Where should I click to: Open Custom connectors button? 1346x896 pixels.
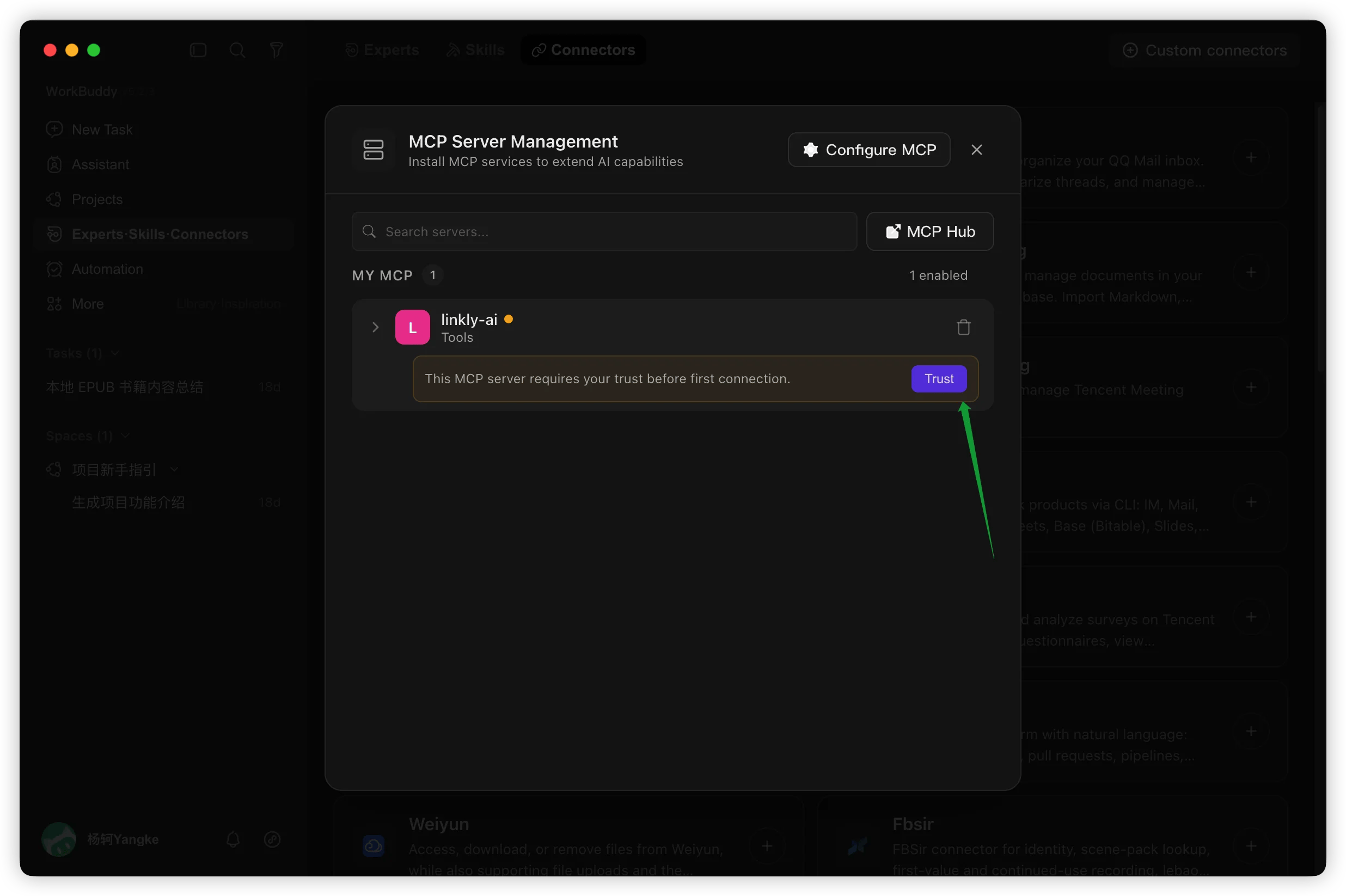(x=1204, y=50)
